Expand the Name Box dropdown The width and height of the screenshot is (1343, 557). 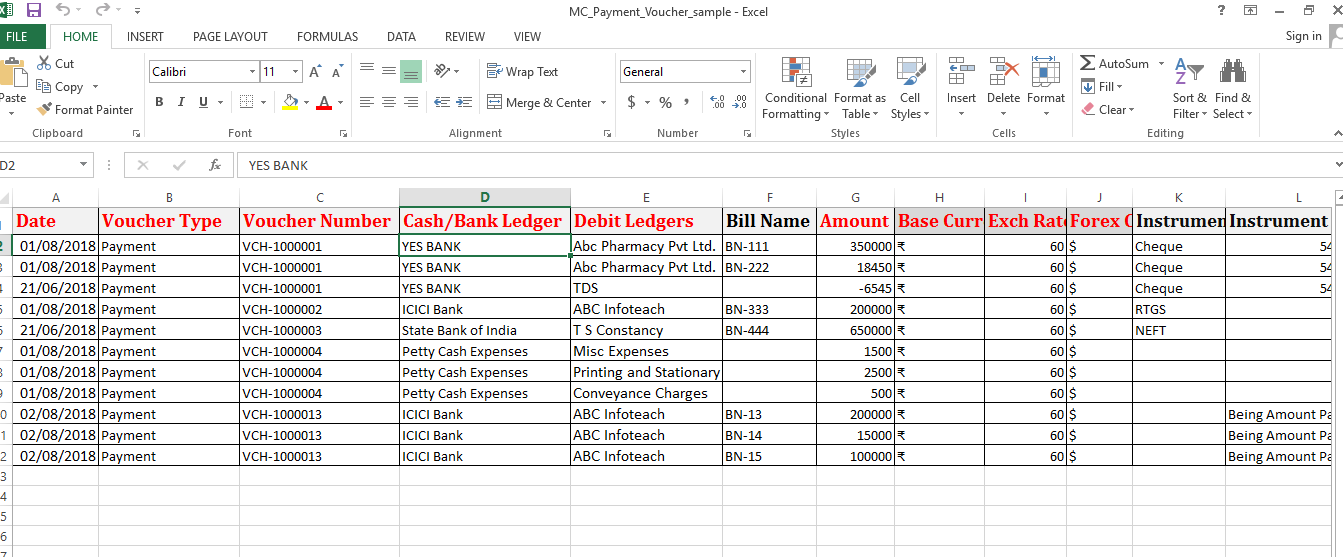[x=83, y=165]
